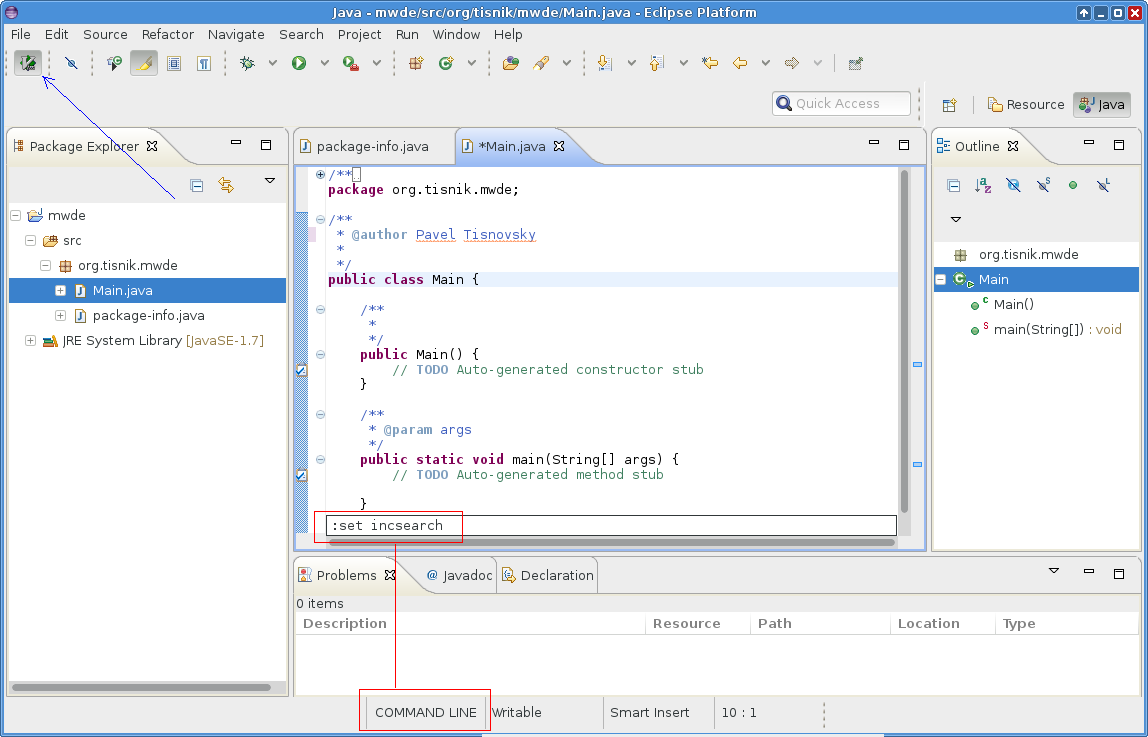This screenshot has height=737, width=1148.
Task: Click the Previous Annotation up-arrow icon
Action: 657,64
